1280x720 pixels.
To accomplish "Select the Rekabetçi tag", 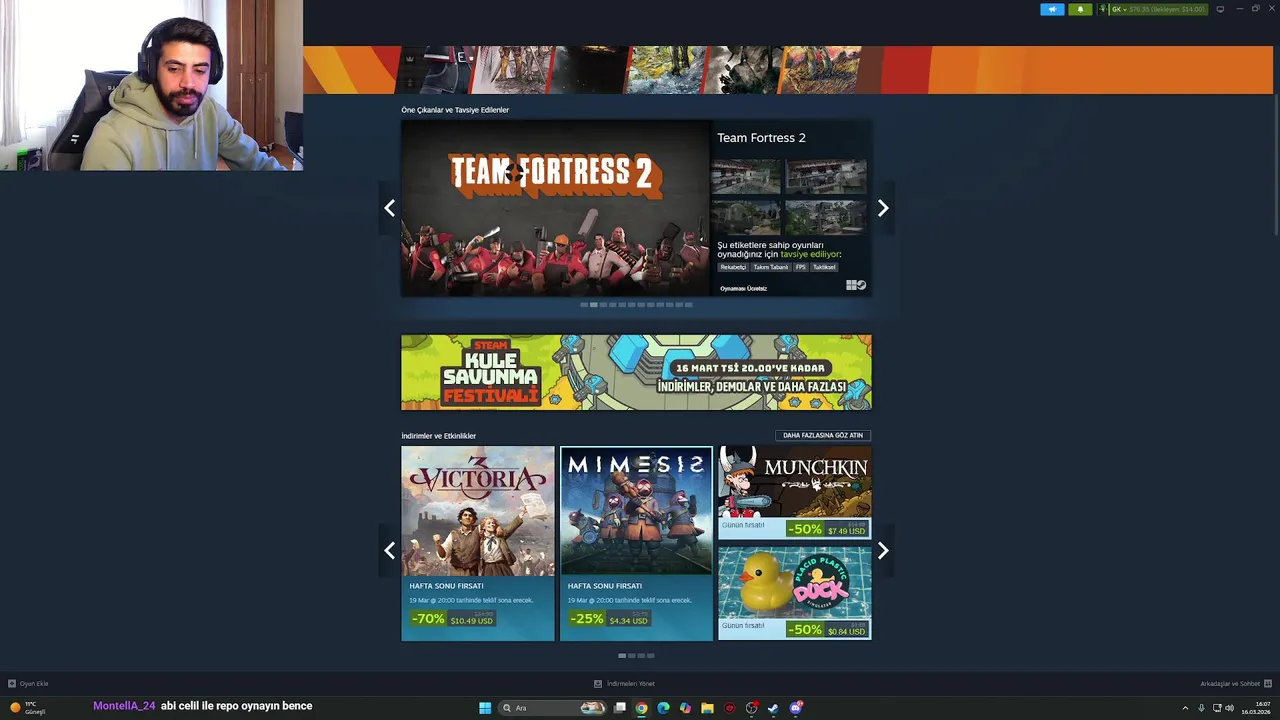I will 733,267.
